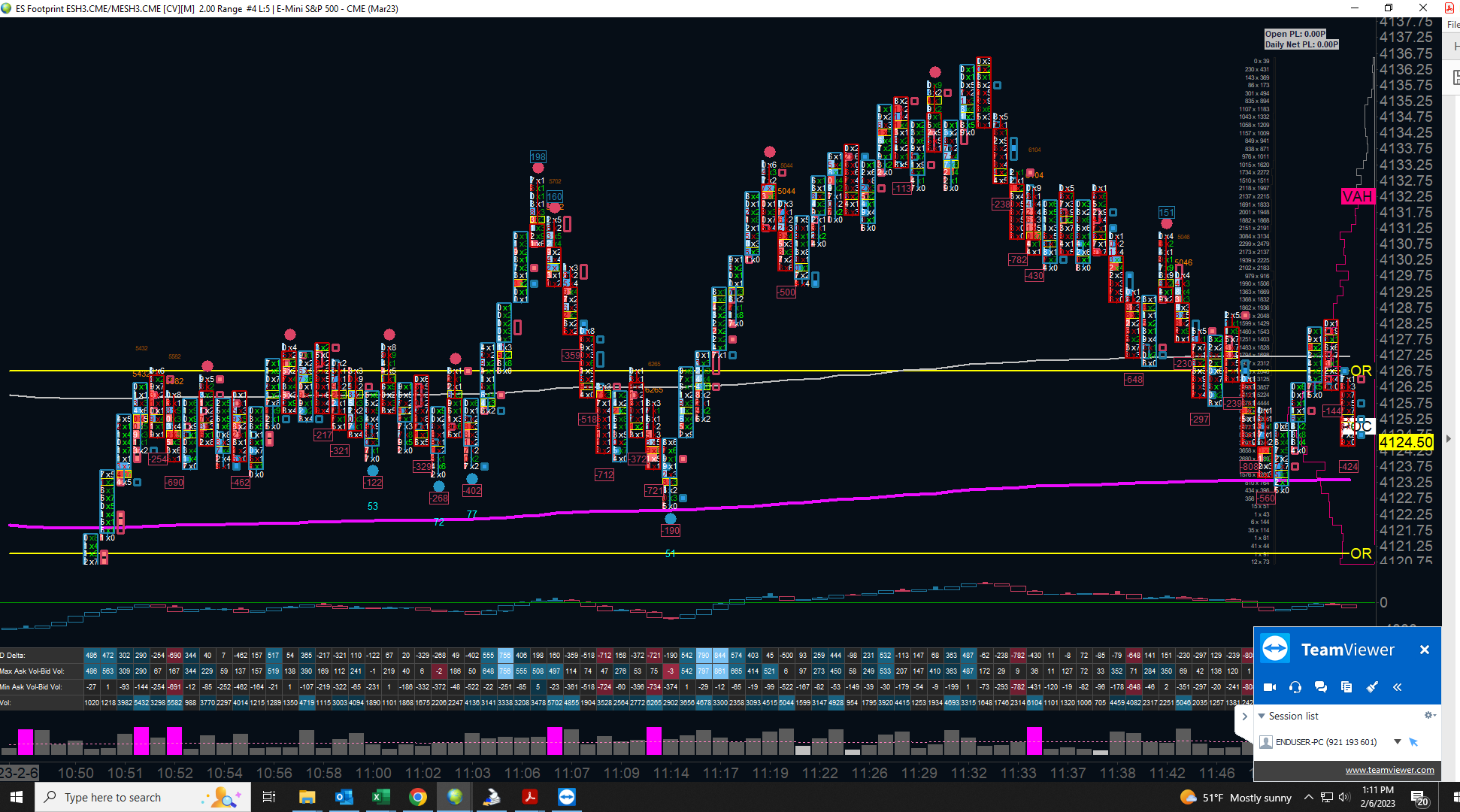
Task: Start video in TeamViewer panel
Action: pos(1270,687)
